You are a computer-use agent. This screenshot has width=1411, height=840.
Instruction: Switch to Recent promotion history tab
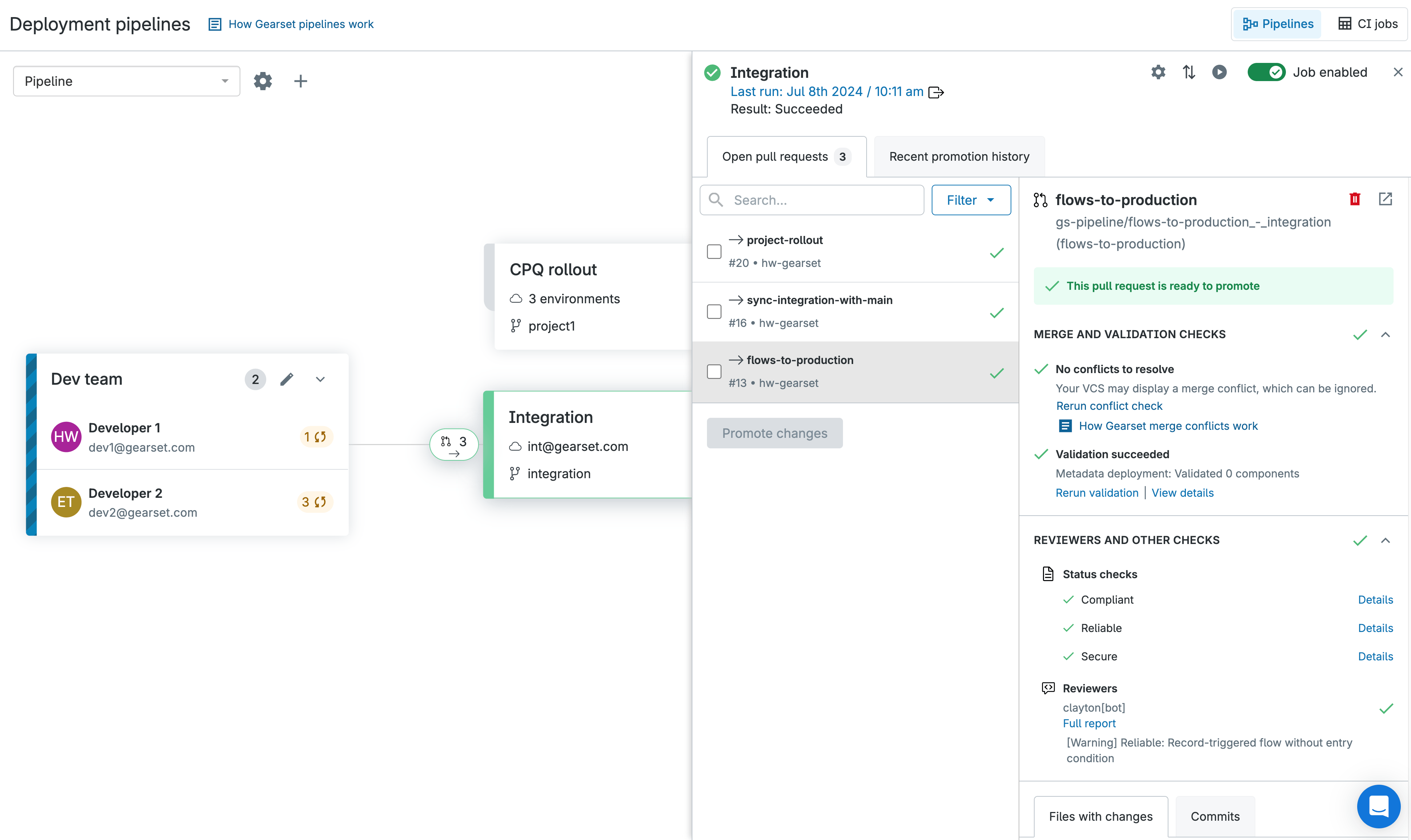point(959,157)
